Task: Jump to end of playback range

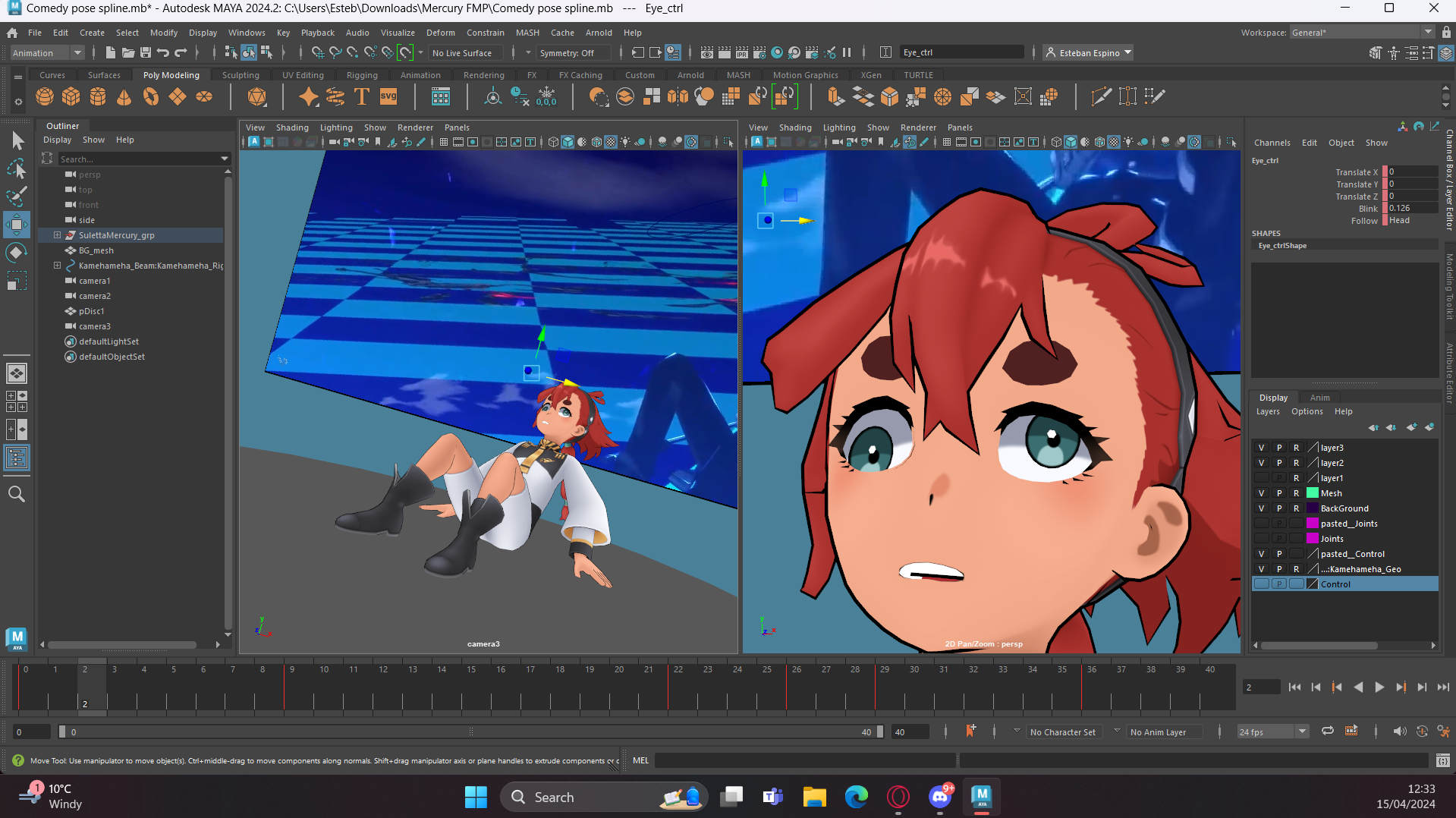Action: [1443, 687]
